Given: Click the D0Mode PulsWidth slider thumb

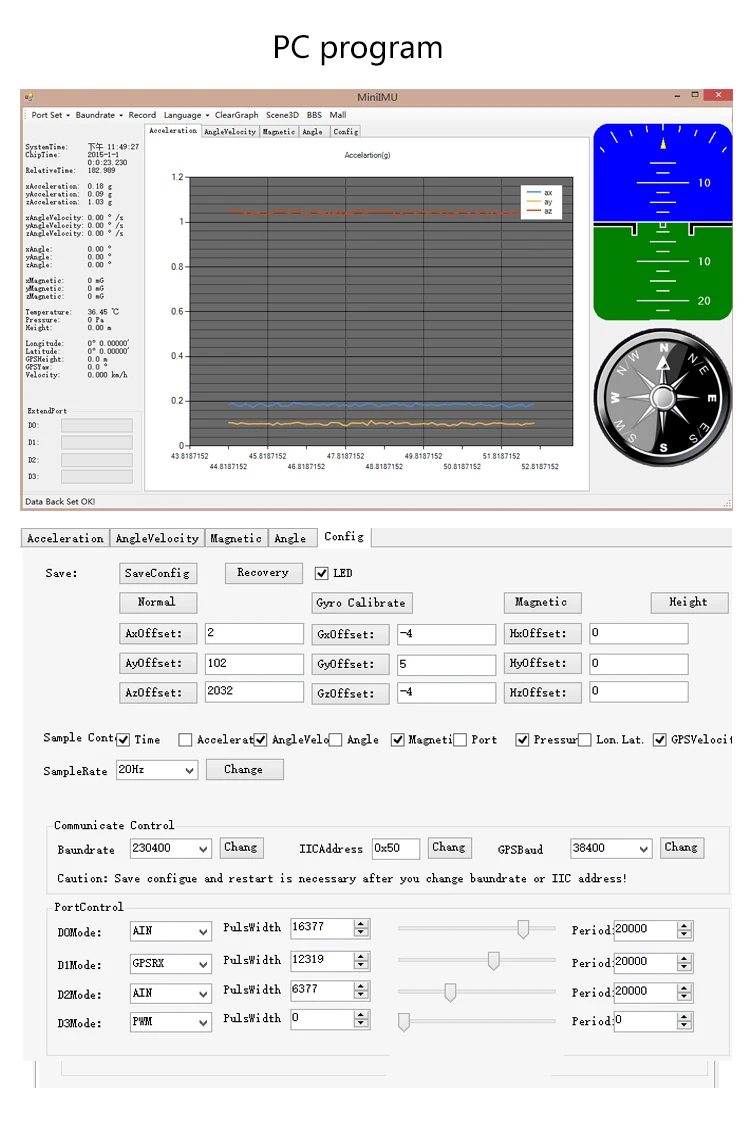Looking at the screenshot, I should 523,929.
